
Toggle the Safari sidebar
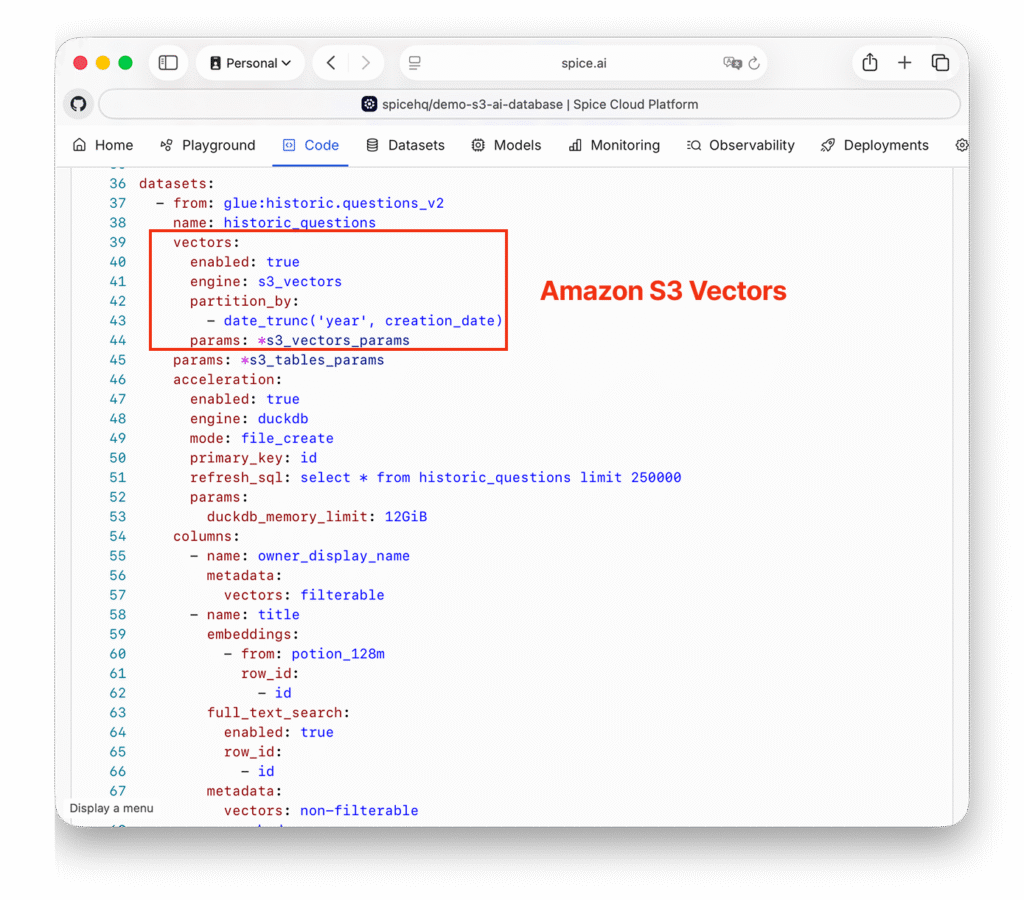pyautogui.click(x=168, y=63)
